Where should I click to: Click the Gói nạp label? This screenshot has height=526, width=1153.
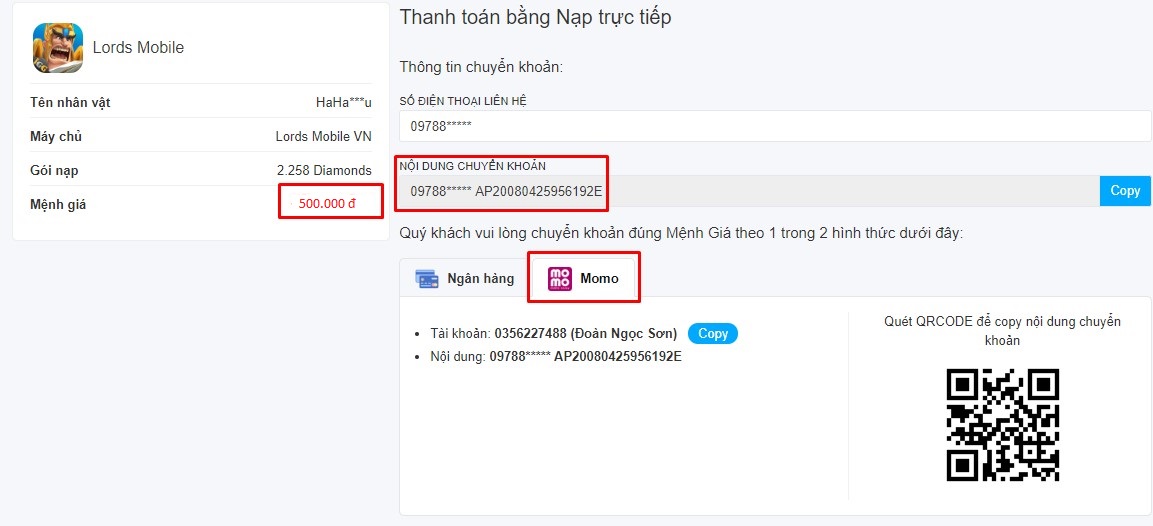pos(54,170)
